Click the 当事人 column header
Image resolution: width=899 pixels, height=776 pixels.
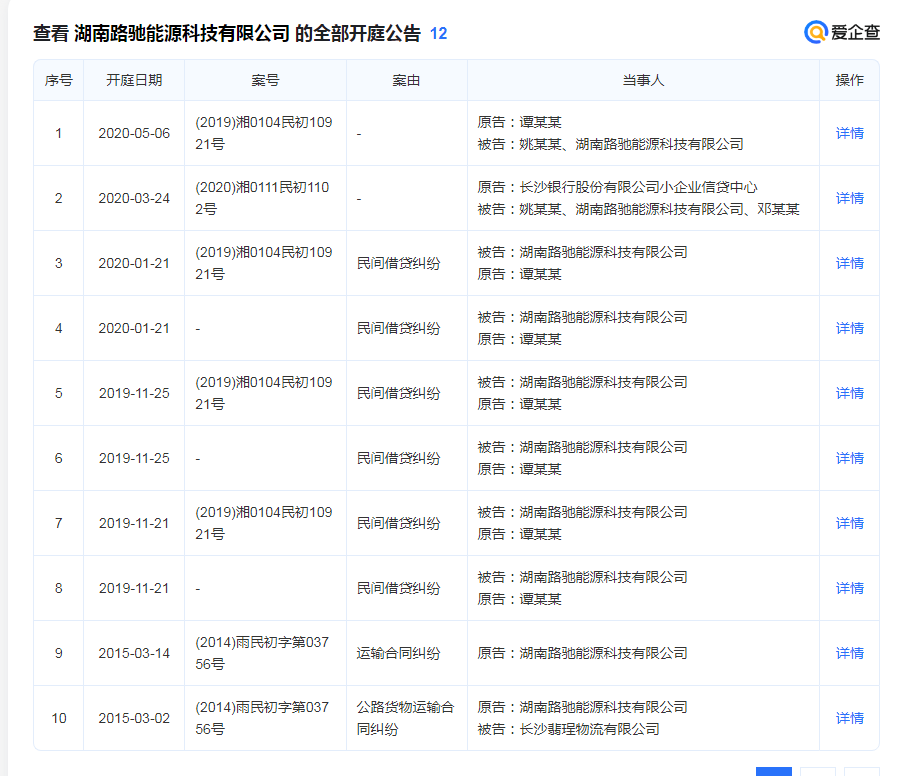click(x=643, y=80)
